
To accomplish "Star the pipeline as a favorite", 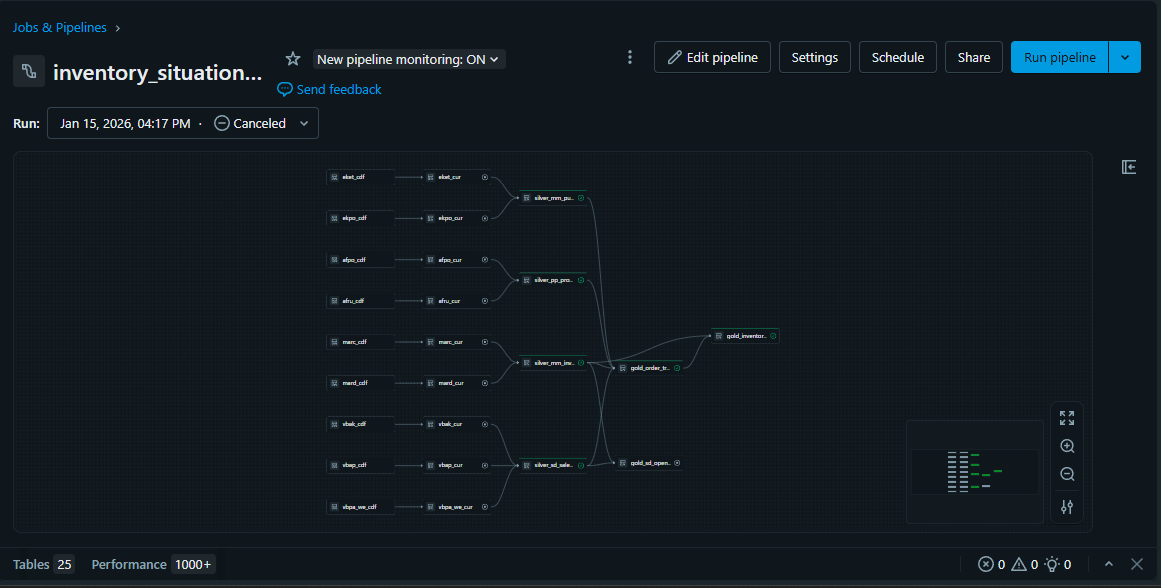I will (x=293, y=59).
